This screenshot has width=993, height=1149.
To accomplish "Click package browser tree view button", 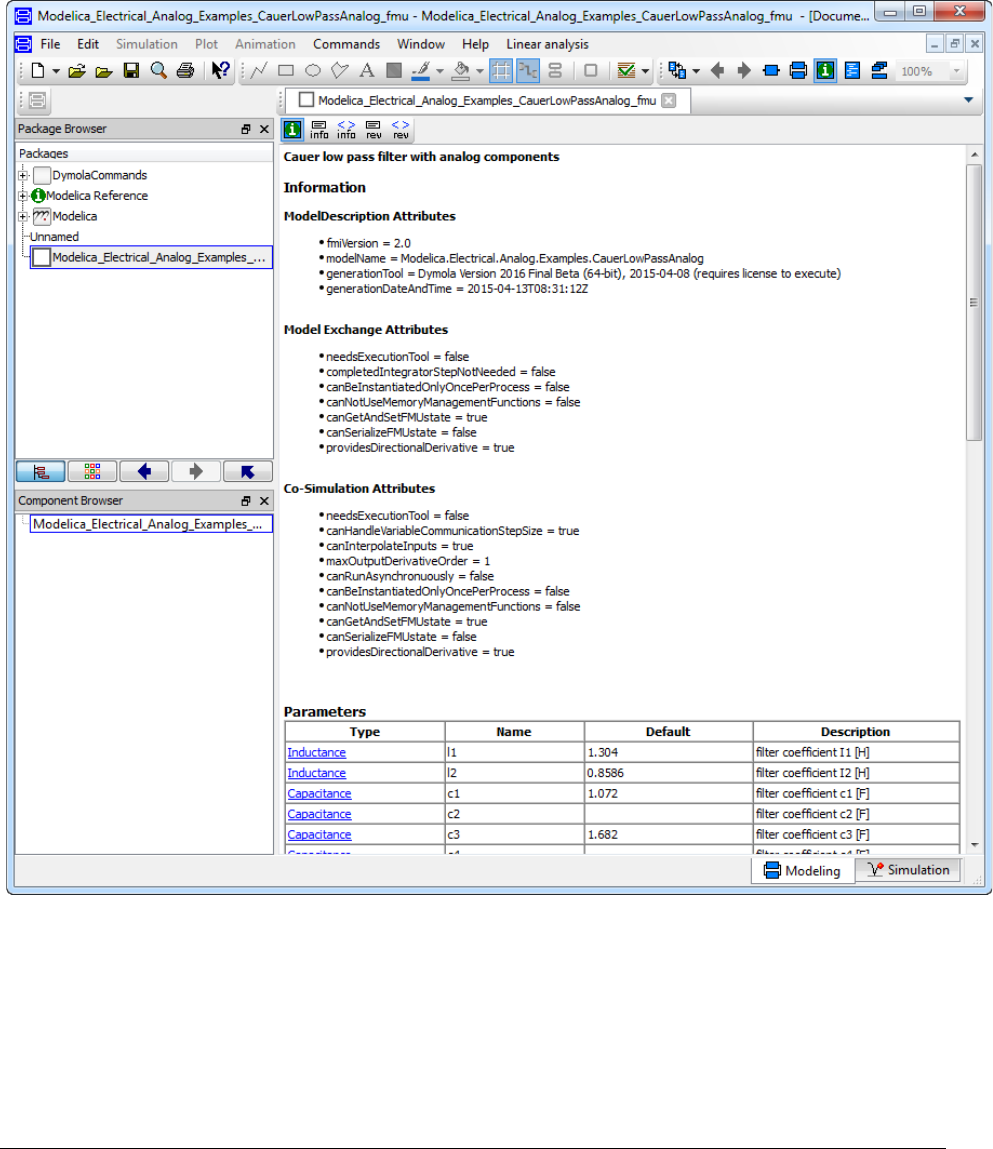I will 40,471.
